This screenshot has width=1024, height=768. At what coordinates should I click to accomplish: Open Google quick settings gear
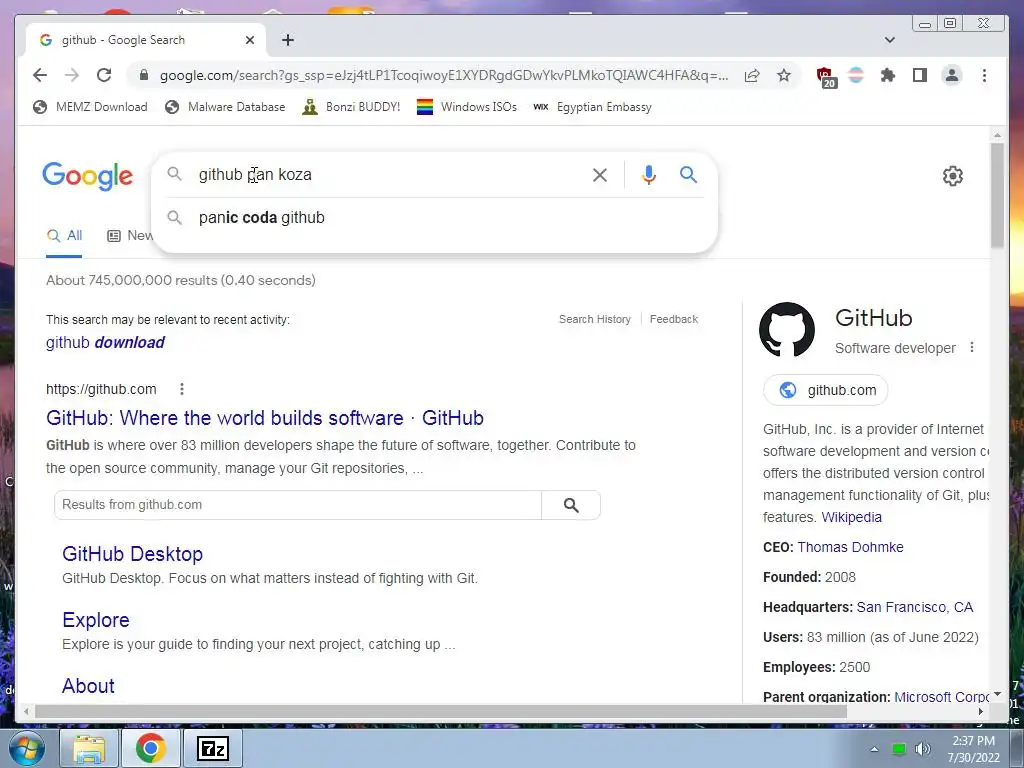coord(952,176)
